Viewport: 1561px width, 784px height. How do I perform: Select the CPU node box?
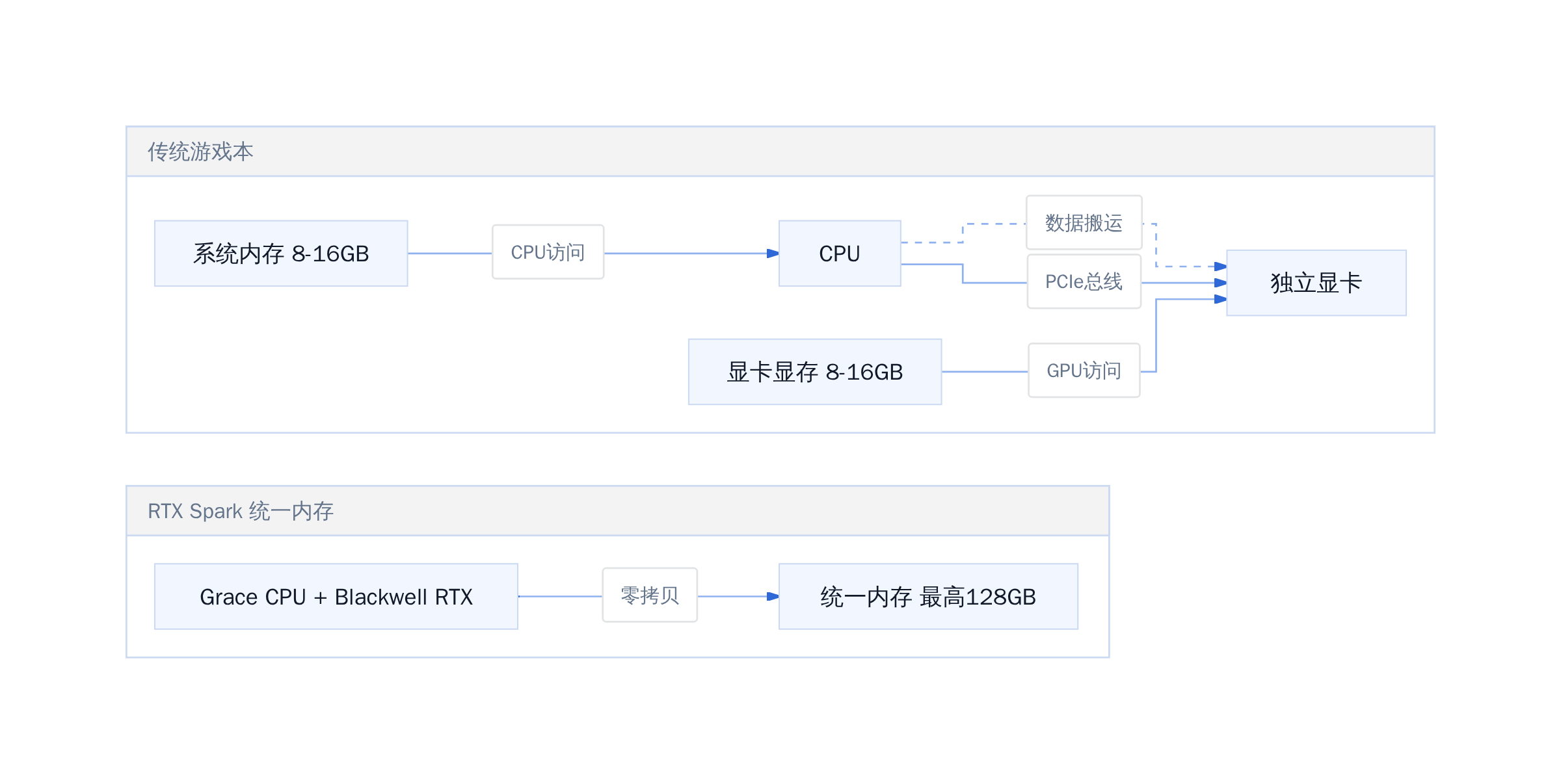[x=840, y=254]
